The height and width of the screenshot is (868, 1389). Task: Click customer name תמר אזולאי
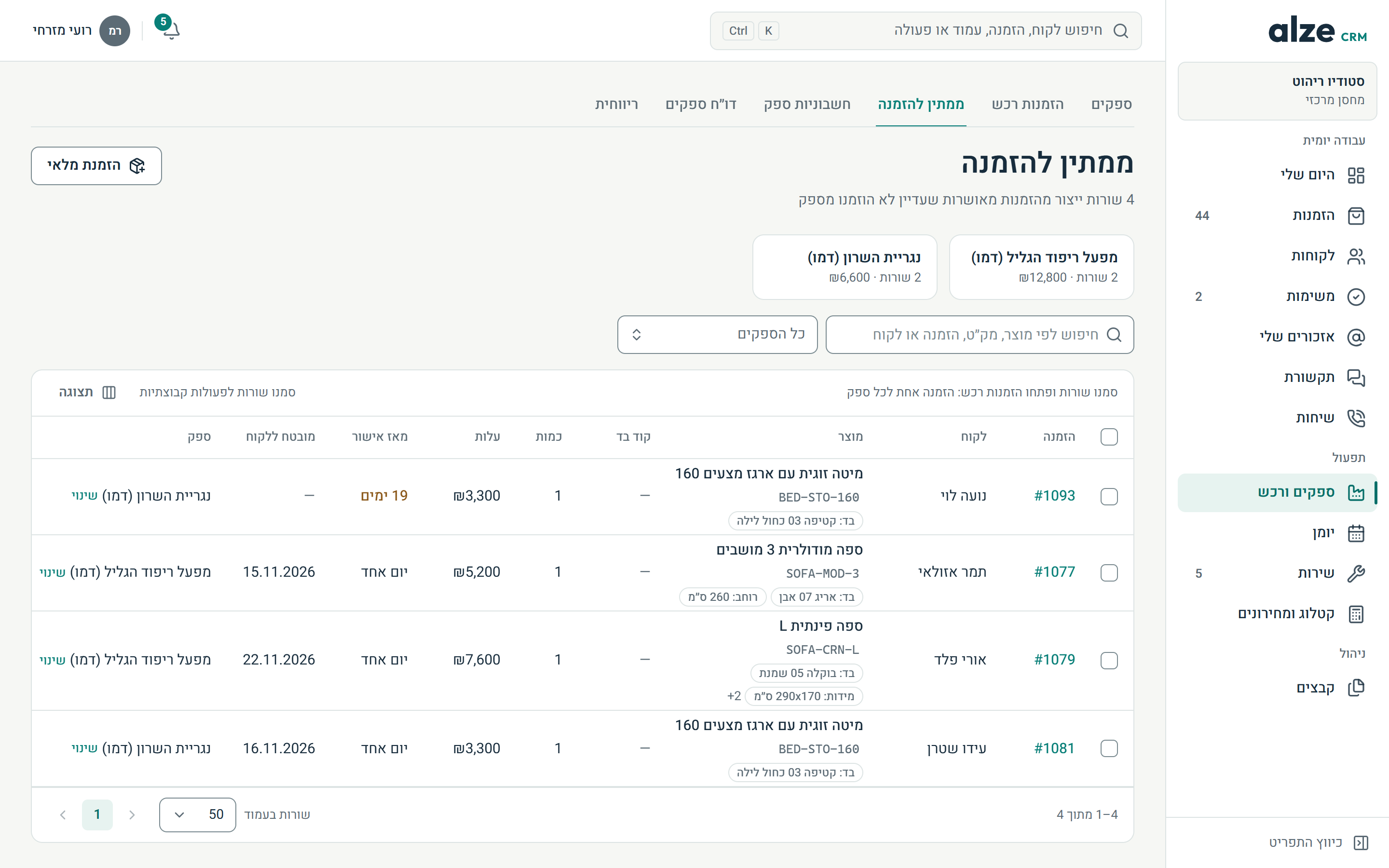coord(952,572)
